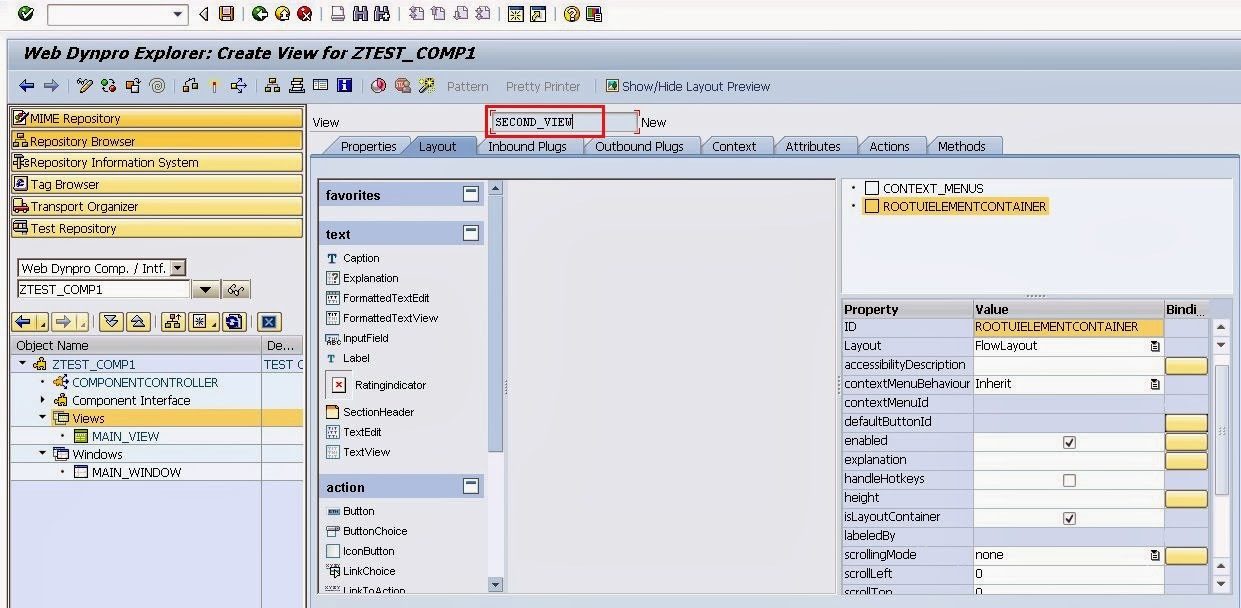Click palette scrollbar down arrow
The width and height of the screenshot is (1241, 608).
tap(495, 584)
